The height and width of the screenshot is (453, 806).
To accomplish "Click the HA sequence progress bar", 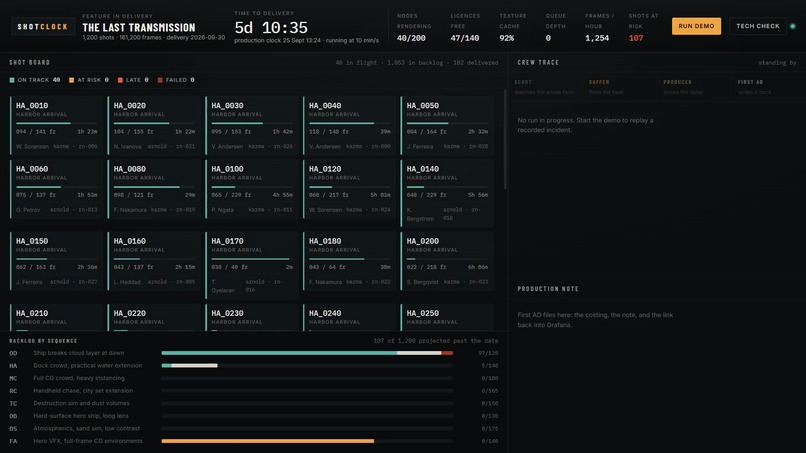I will point(307,366).
